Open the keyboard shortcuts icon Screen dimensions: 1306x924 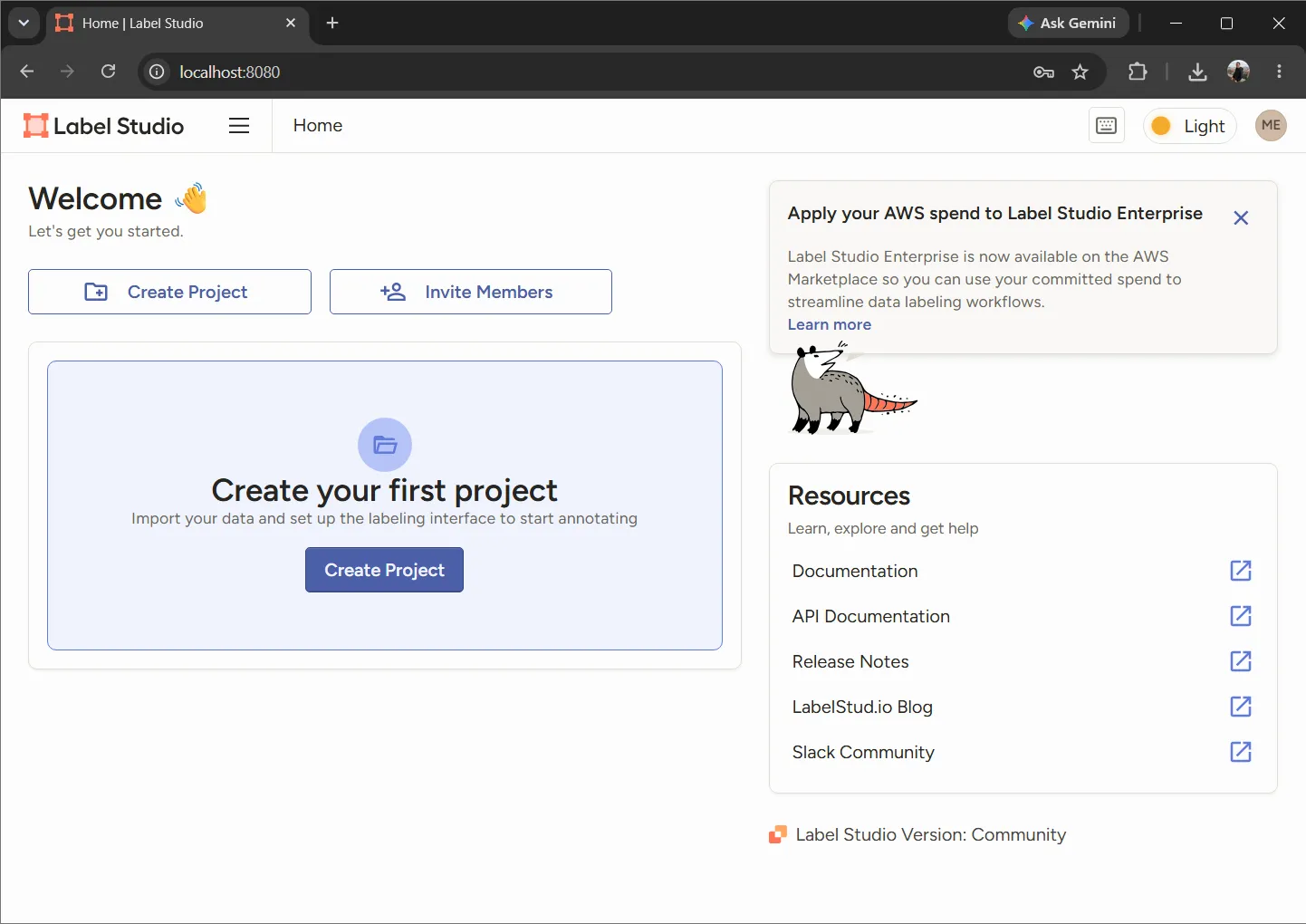1107,126
